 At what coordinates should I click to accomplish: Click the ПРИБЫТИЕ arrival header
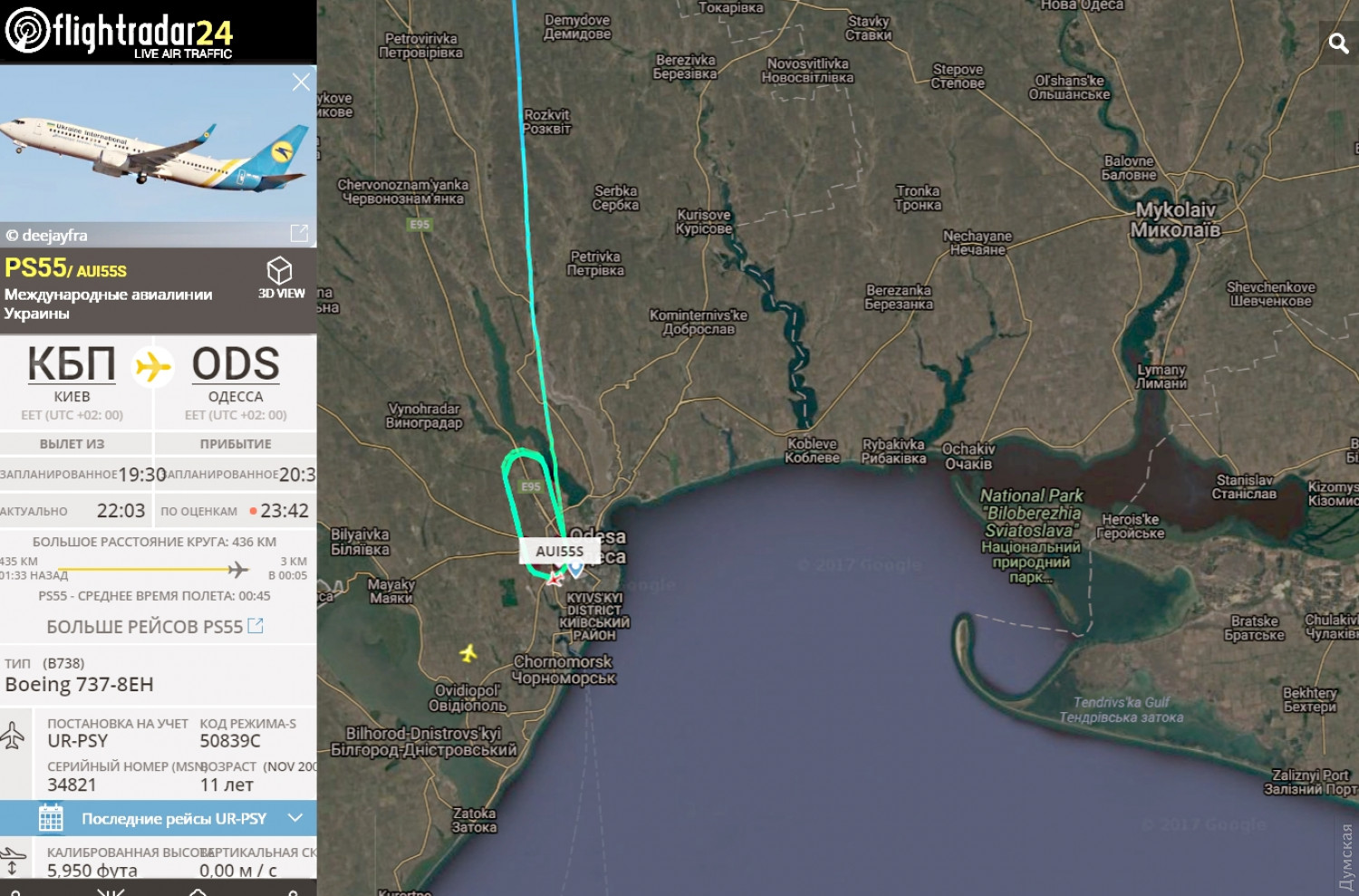pyautogui.click(x=236, y=444)
